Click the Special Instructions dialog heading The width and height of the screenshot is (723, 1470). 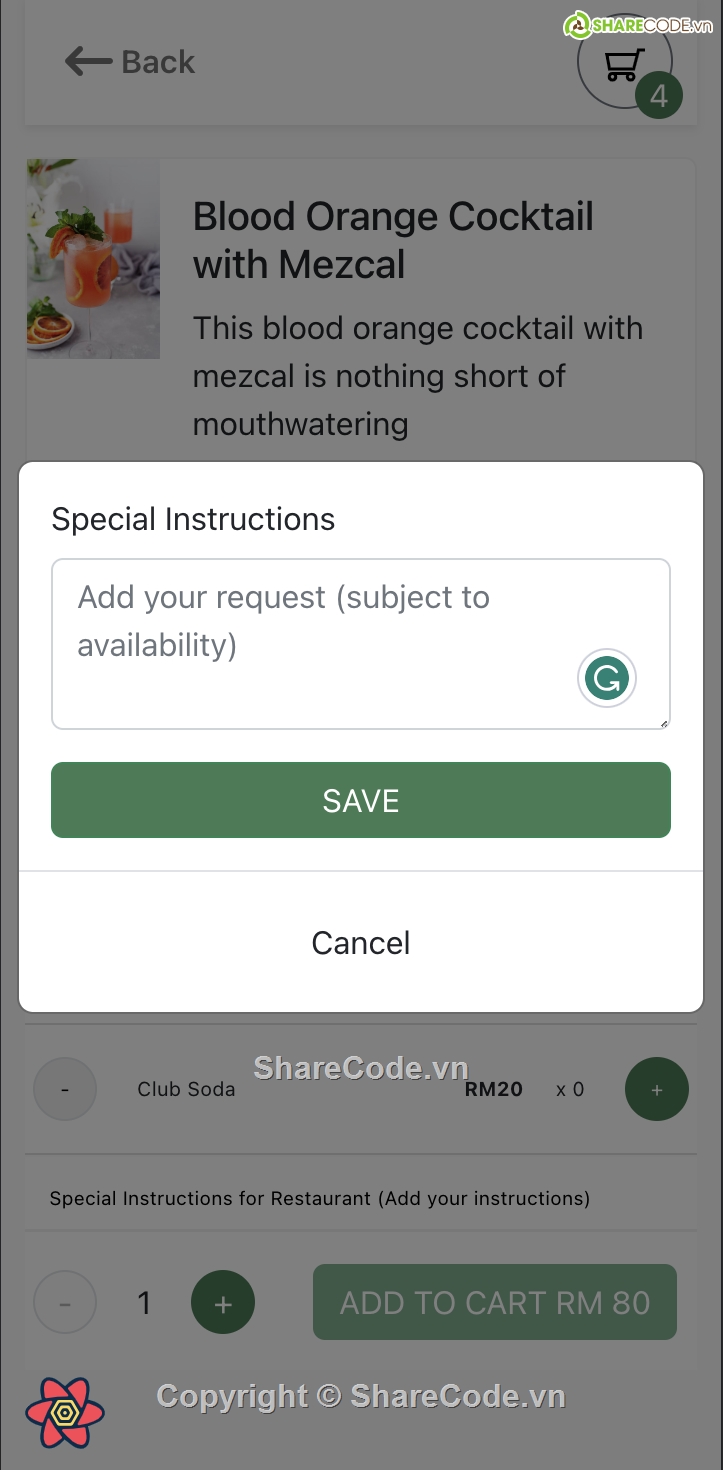(x=193, y=519)
